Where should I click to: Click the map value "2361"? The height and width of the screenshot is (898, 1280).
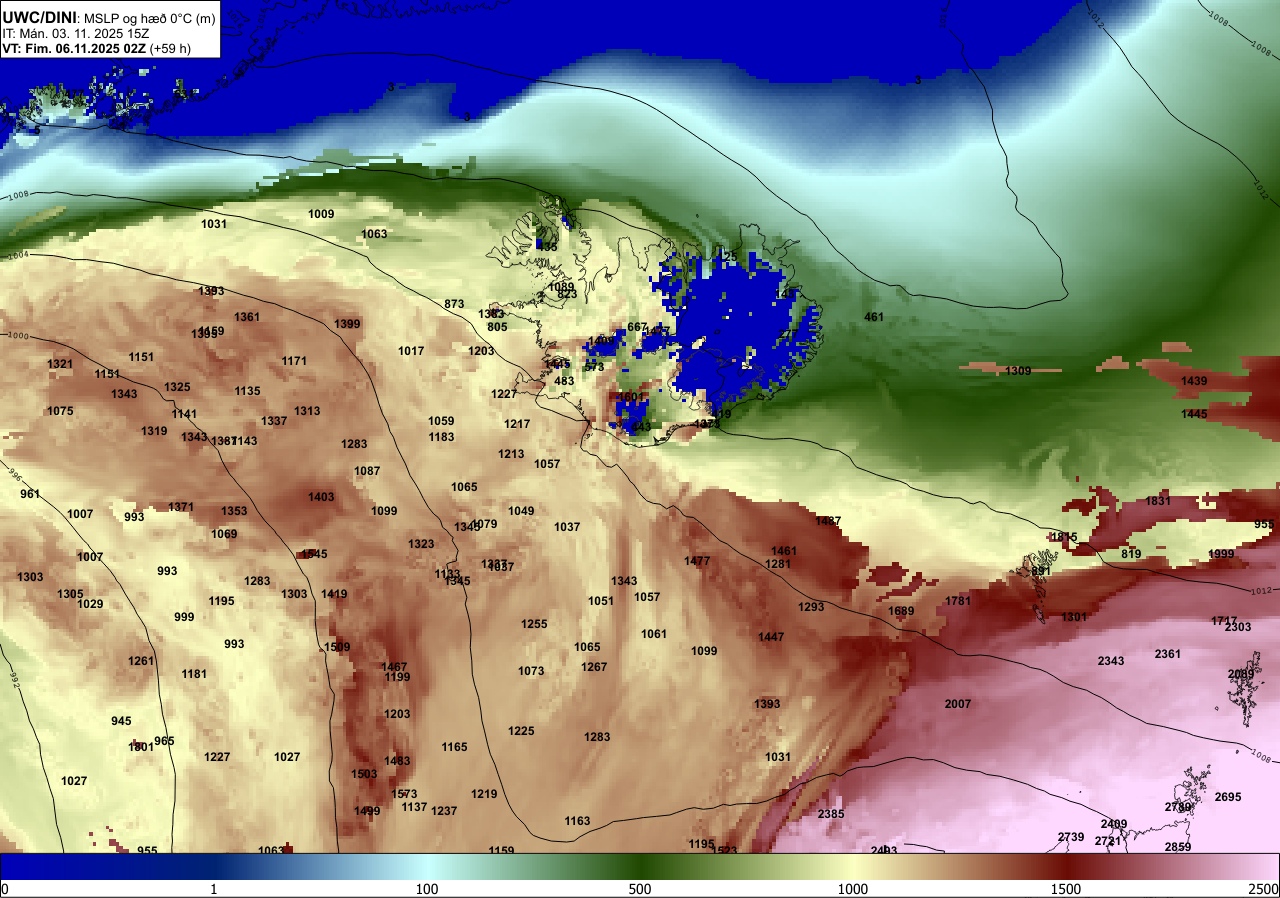[1168, 654]
